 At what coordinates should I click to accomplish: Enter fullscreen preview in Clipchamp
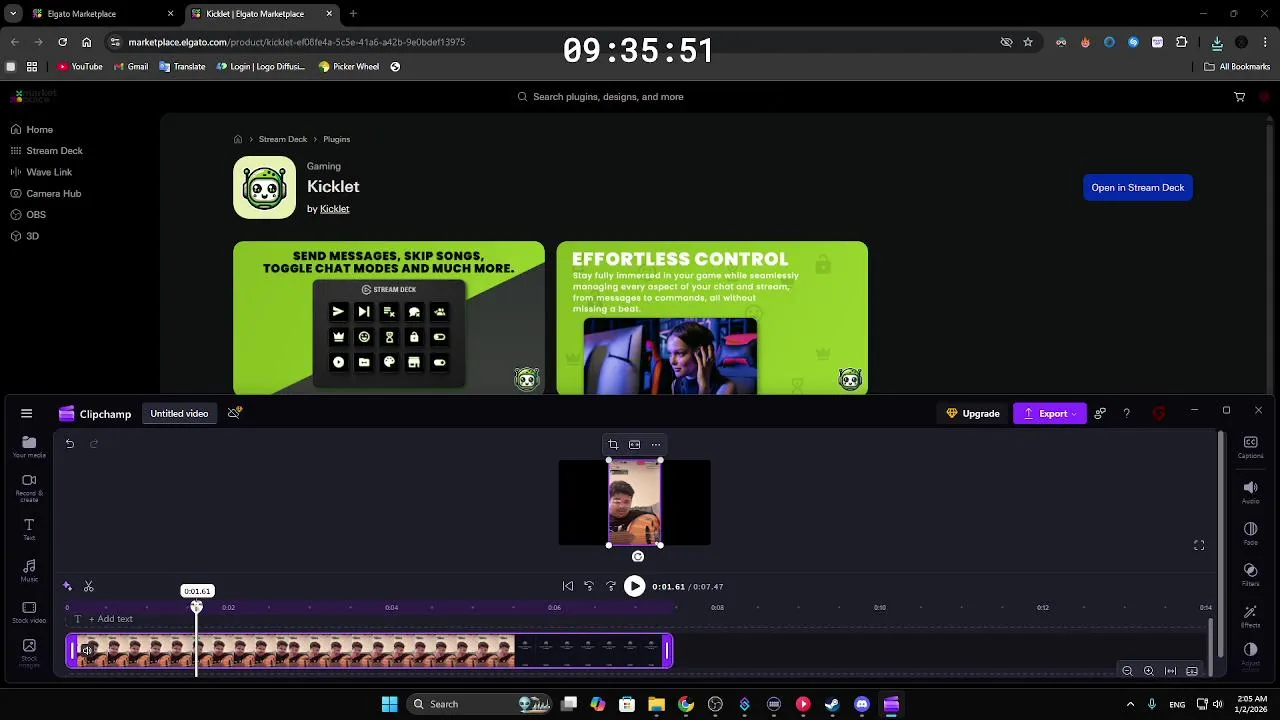(1199, 545)
